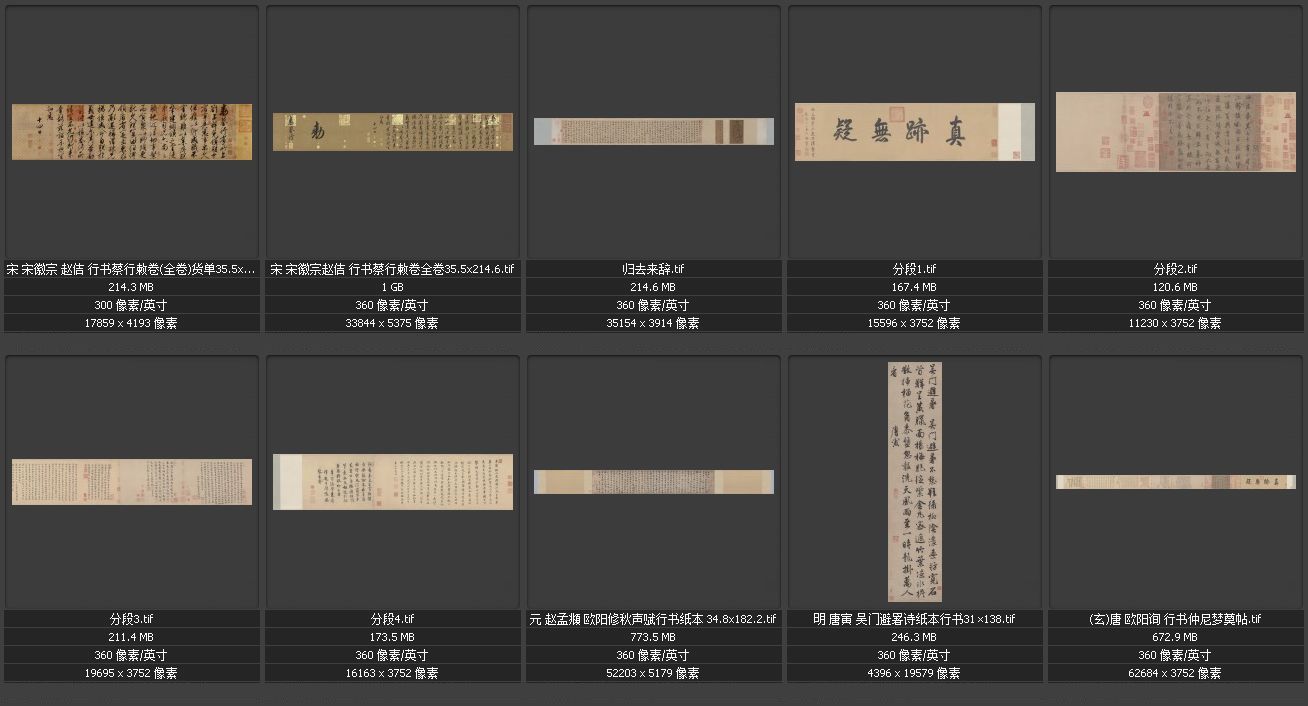1308x706 pixels.
Task: Open the 归去来辞.tif thumbnail image
Action: pyautogui.click(x=653, y=131)
